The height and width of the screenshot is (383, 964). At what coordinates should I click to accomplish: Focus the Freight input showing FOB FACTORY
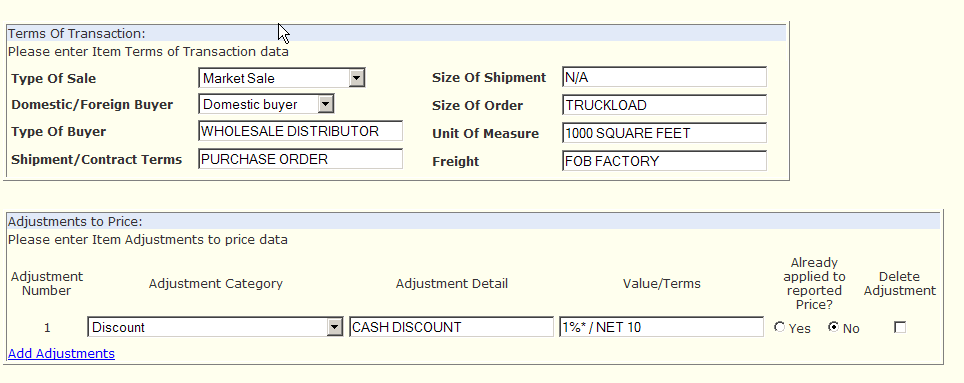click(665, 161)
